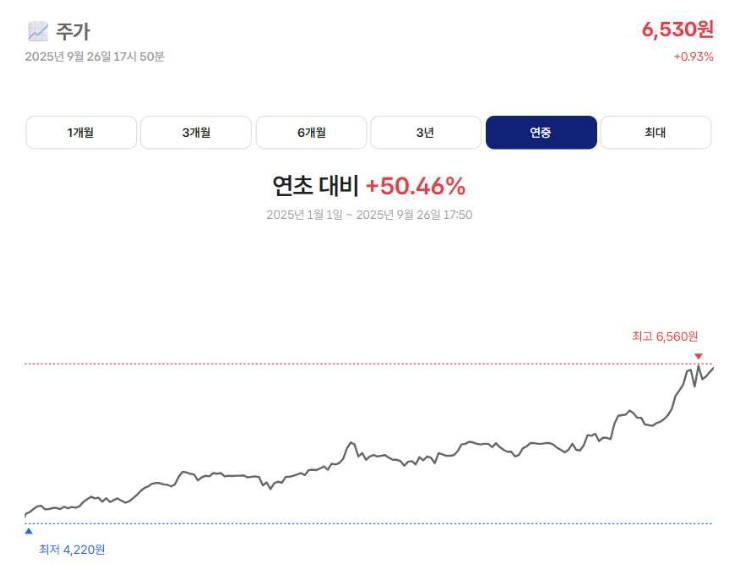Image resolution: width=742 pixels, height=565 pixels.
Task: Select the active 연중 tab
Action: (x=541, y=132)
